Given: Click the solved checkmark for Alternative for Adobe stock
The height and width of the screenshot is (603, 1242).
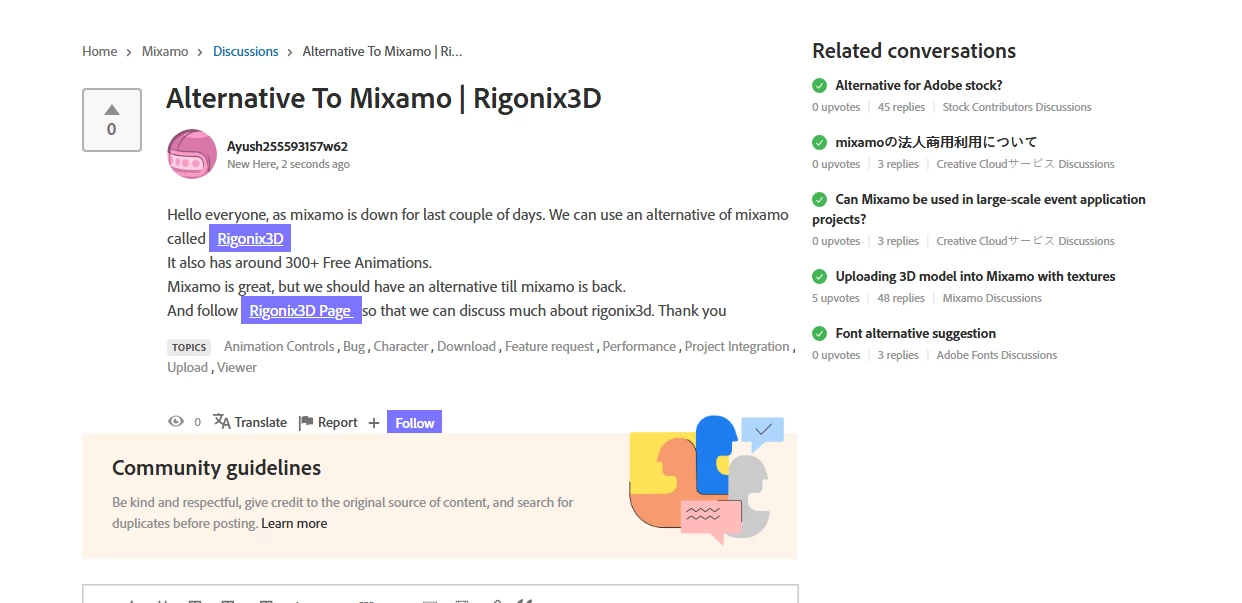Looking at the screenshot, I should tap(820, 86).
